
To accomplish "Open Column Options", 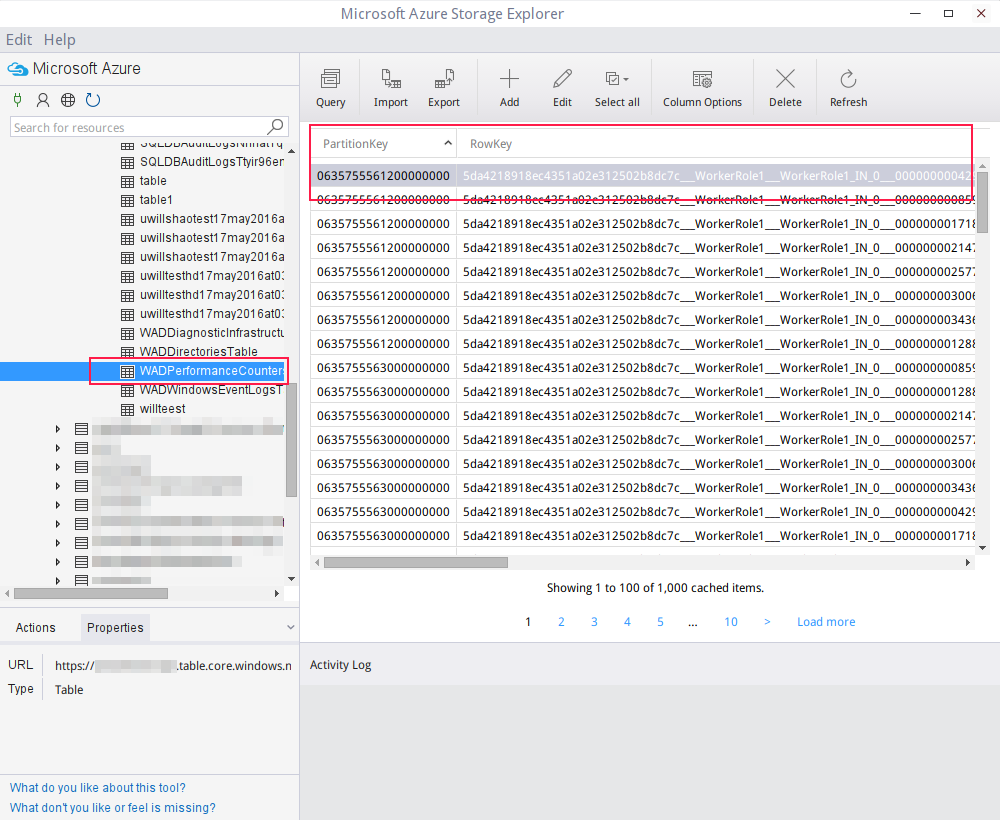I will [702, 87].
